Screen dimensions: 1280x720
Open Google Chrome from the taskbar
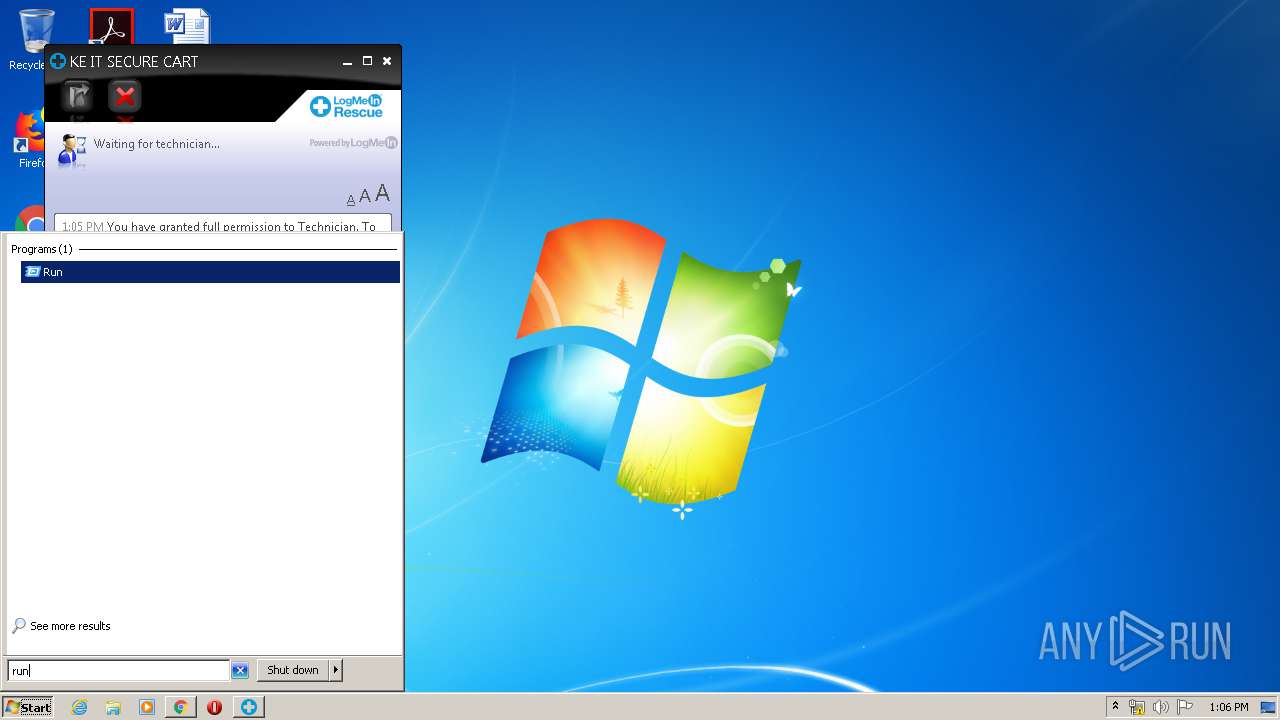point(180,707)
